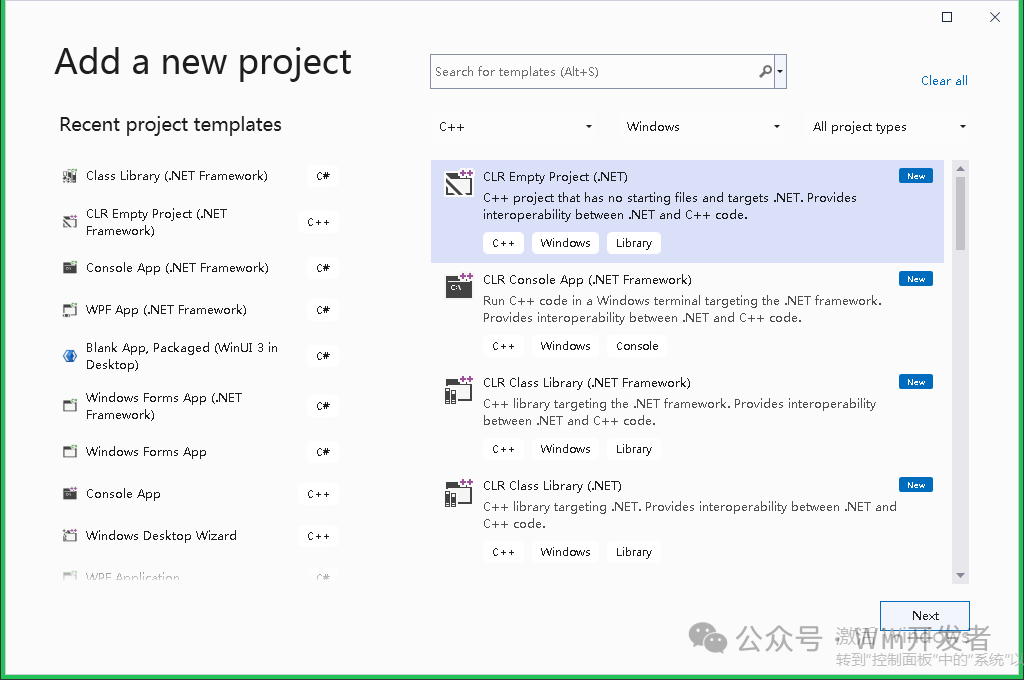Click C# label beside WPF App
The height and width of the screenshot is (680, 1024).
click(323, 310)
